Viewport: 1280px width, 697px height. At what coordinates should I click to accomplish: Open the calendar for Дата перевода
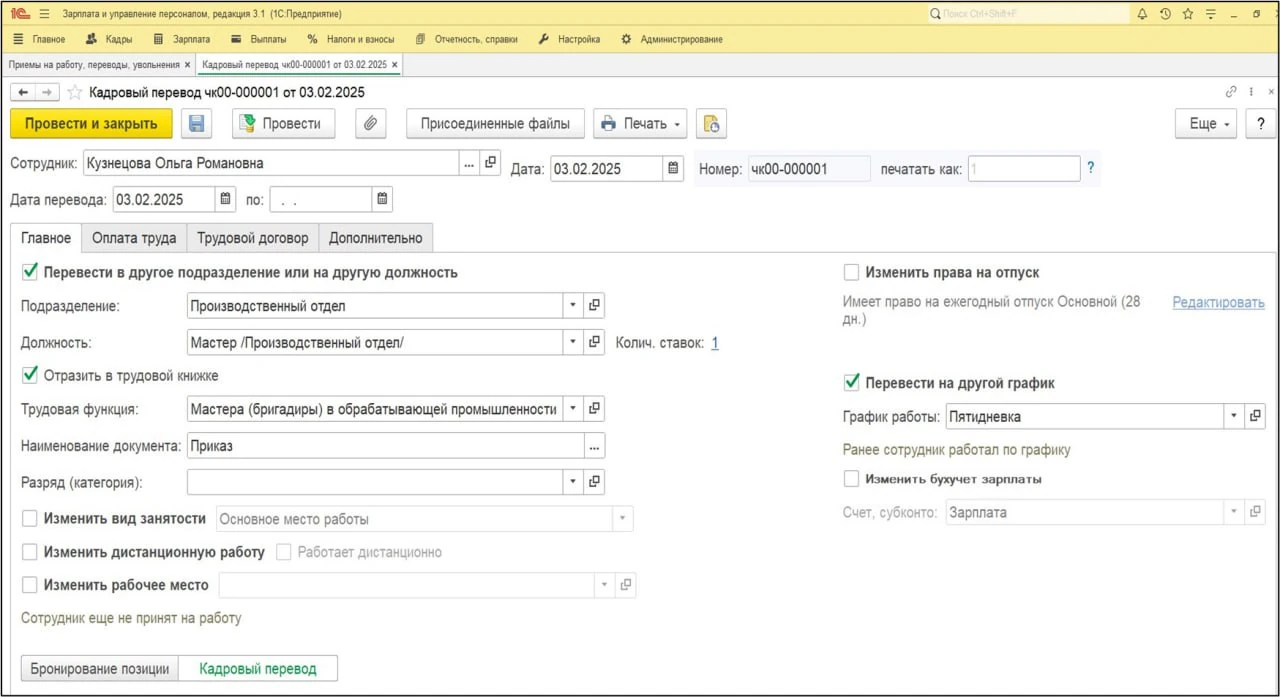click(x=226, y=199)
